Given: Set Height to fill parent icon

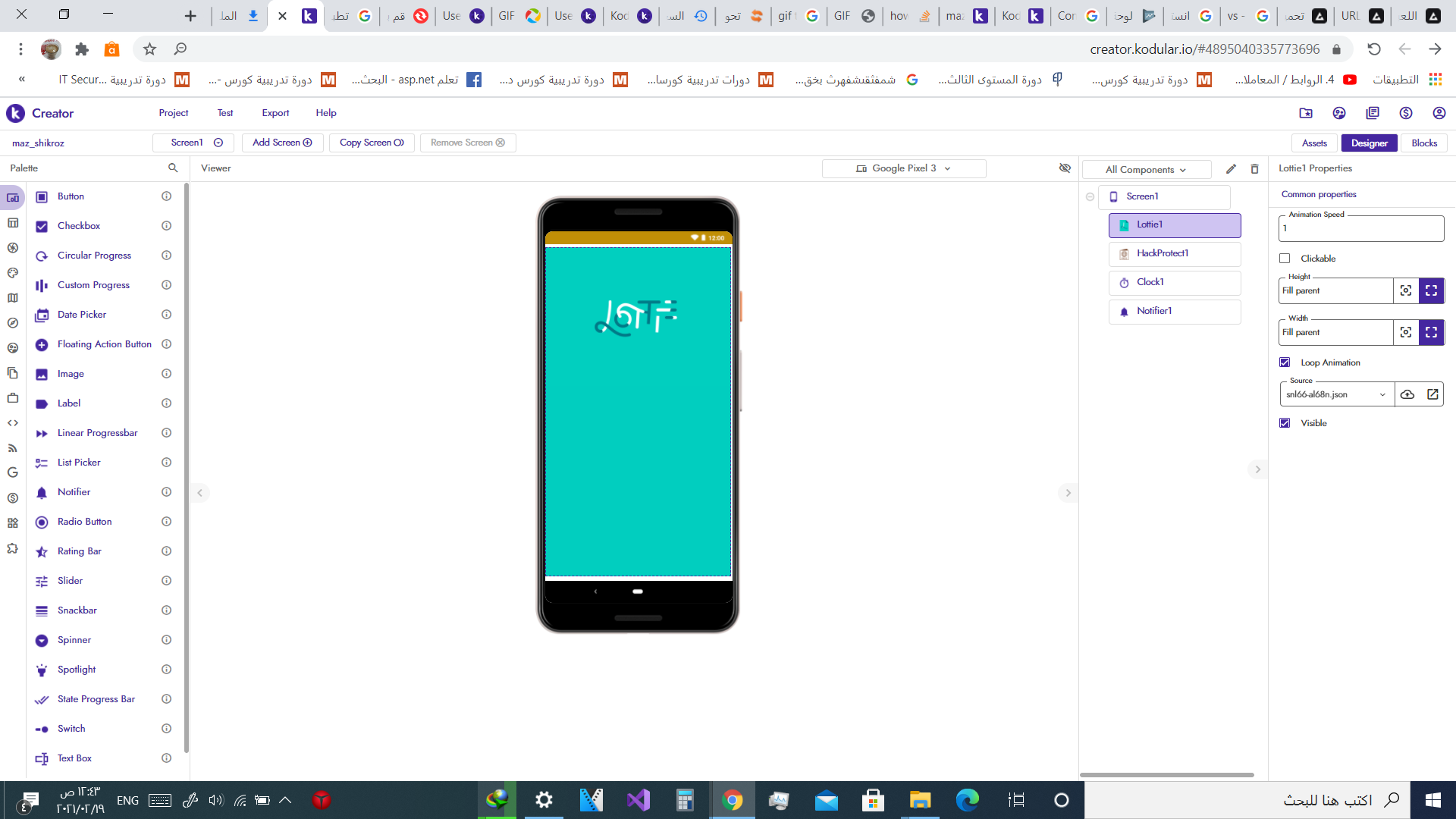Looking at the screenshot, I should [x=1431, y=290].
